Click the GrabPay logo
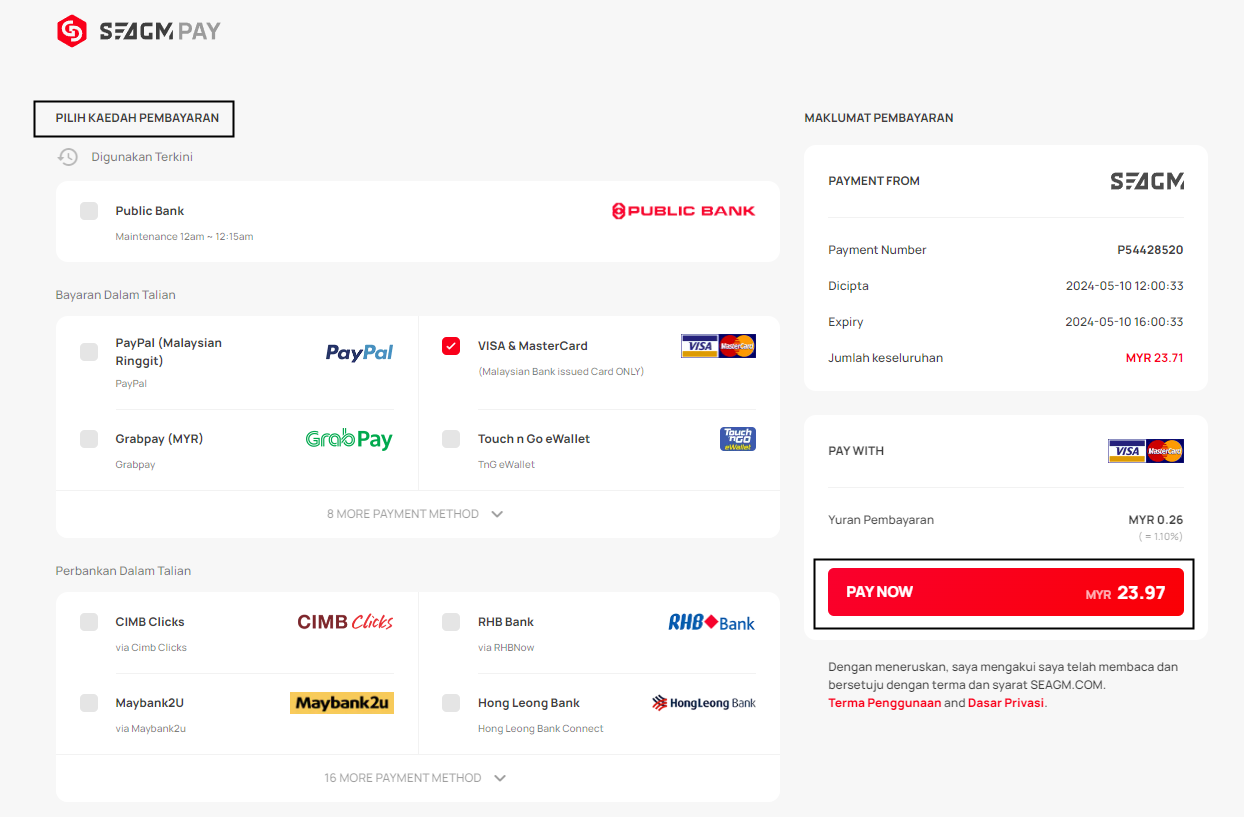 tap(349, 439)
